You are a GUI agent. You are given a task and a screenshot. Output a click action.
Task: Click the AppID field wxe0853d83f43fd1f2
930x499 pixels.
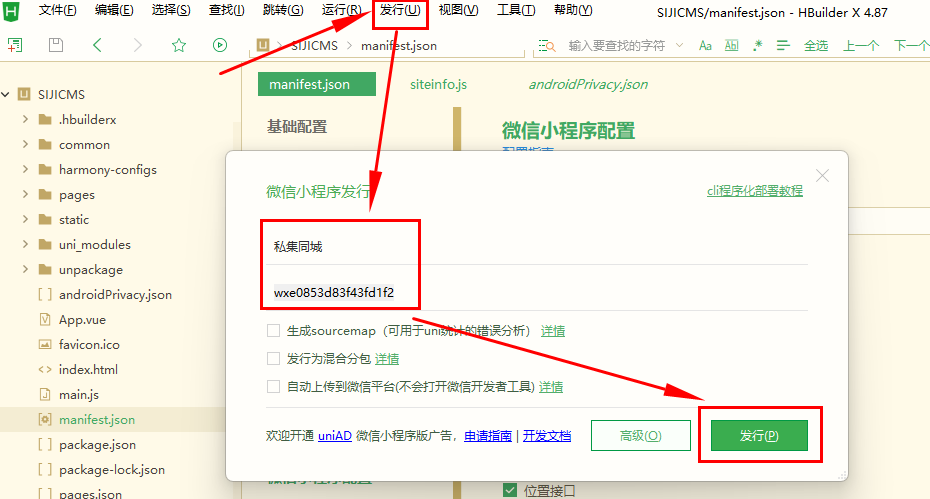[537, 293]
